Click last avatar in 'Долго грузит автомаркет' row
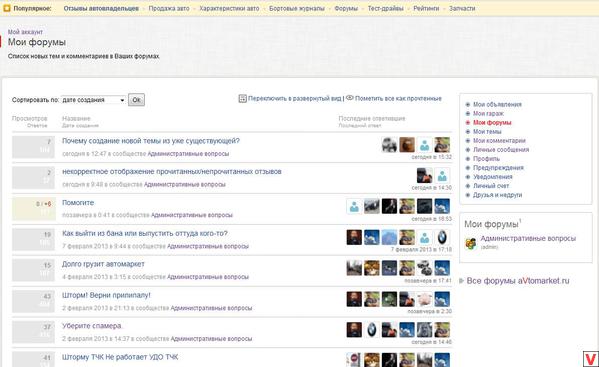599x367 pixels. point(442,268)
